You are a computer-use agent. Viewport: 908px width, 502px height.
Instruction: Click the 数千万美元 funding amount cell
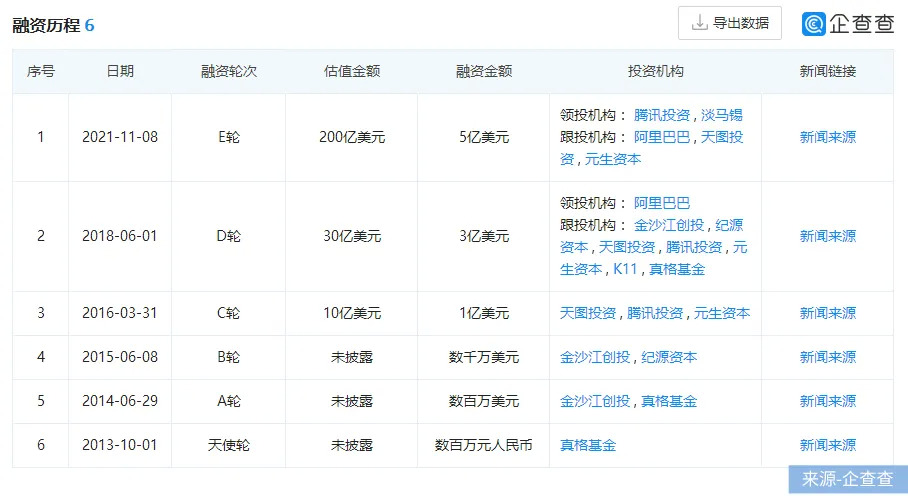pos(484,357)
